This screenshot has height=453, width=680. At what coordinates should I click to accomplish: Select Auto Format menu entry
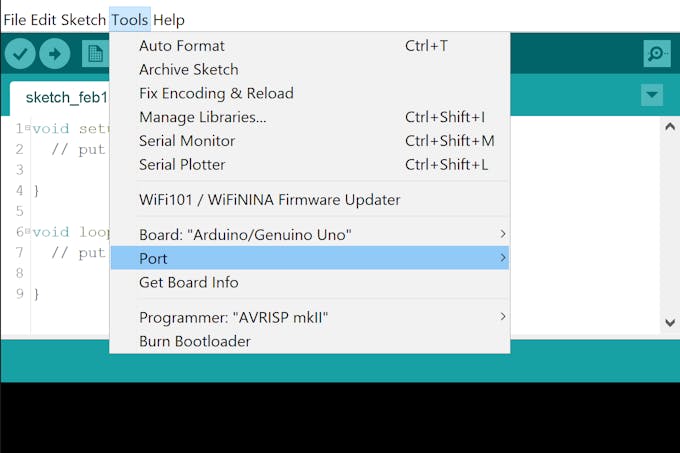tap(182, 46)
